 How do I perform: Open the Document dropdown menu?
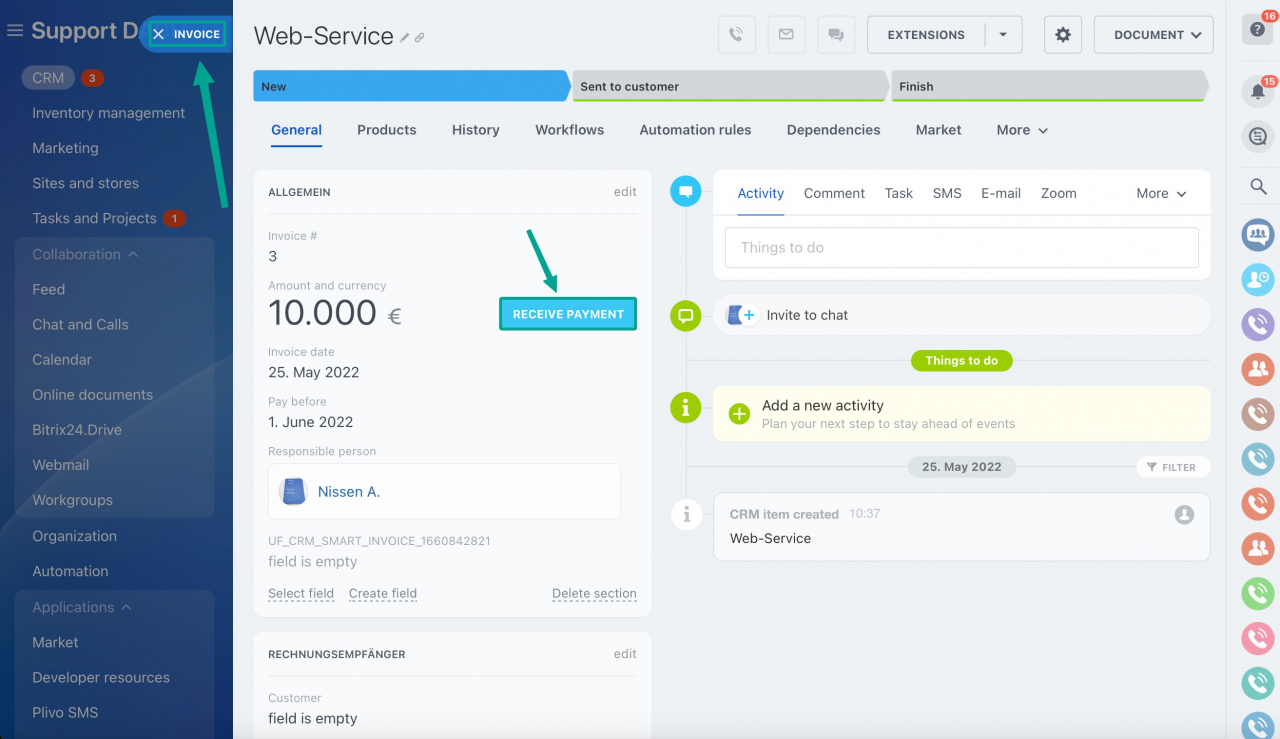pyautogui.click(x=1153, y=34)
